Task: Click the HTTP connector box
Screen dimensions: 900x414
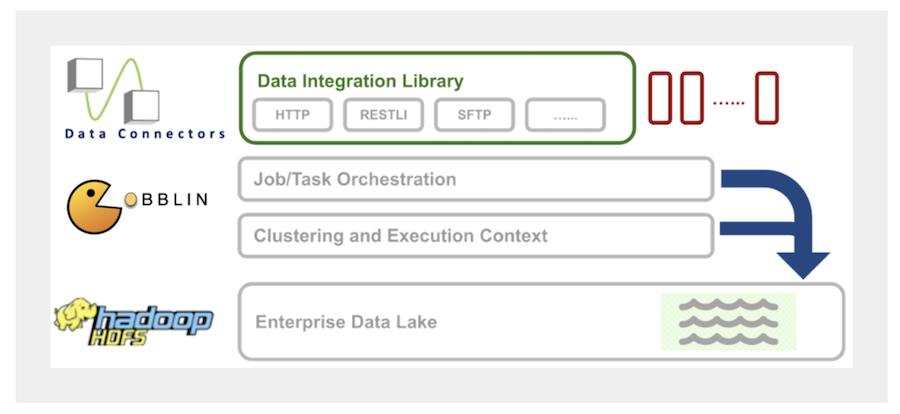Action: click(x=292, y=115)
